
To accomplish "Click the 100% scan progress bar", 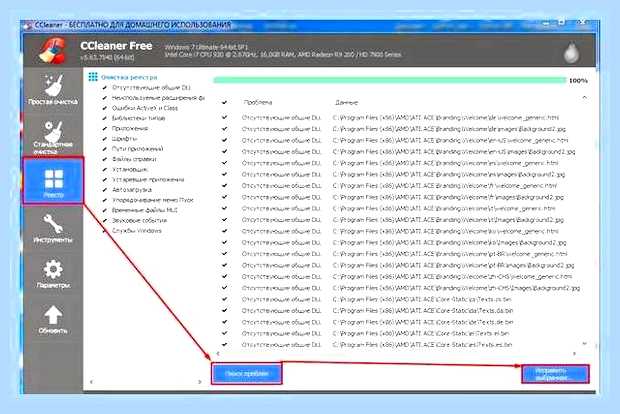I will (x=389, y=80).
